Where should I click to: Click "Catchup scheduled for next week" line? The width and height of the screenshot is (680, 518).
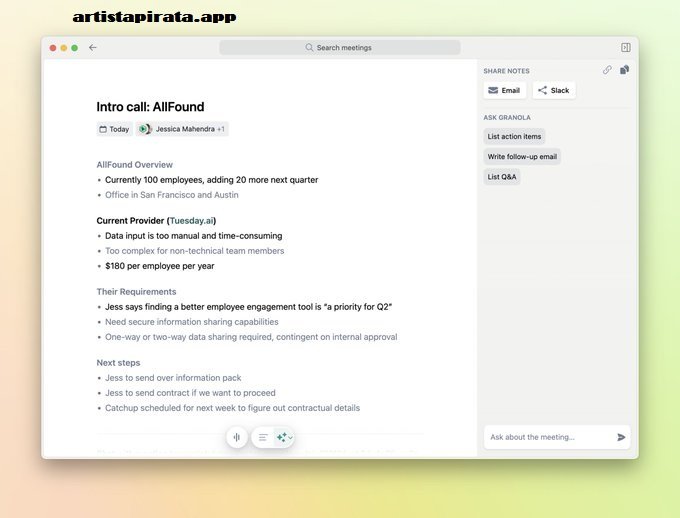(232, 408)
